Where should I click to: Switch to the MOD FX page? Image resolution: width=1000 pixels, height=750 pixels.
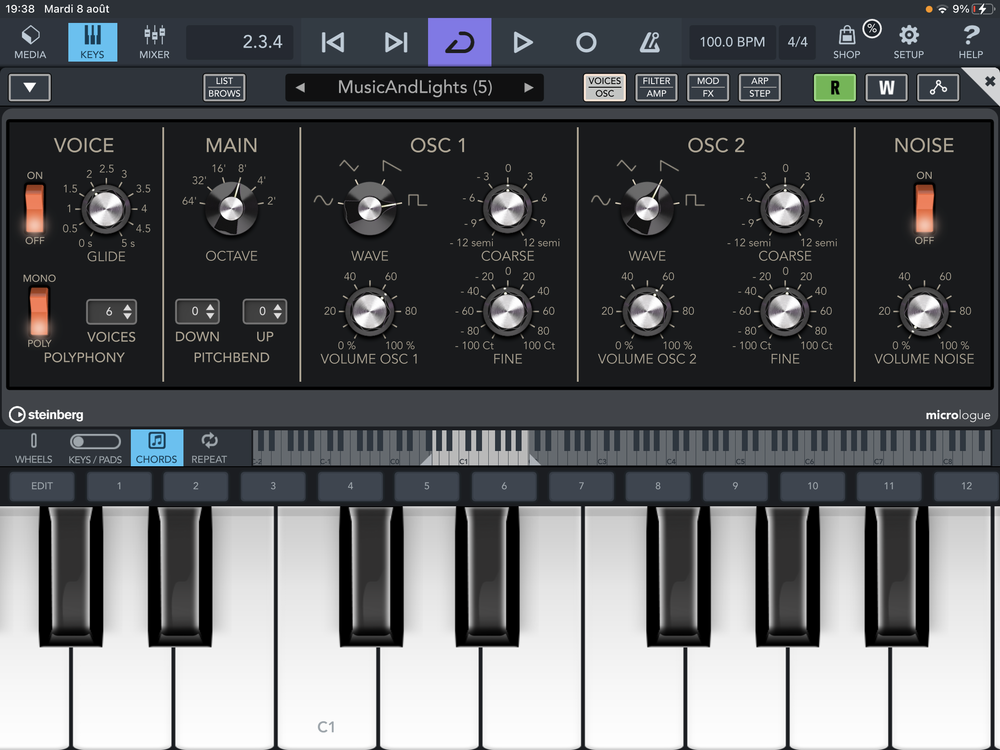tap(708, 87)
